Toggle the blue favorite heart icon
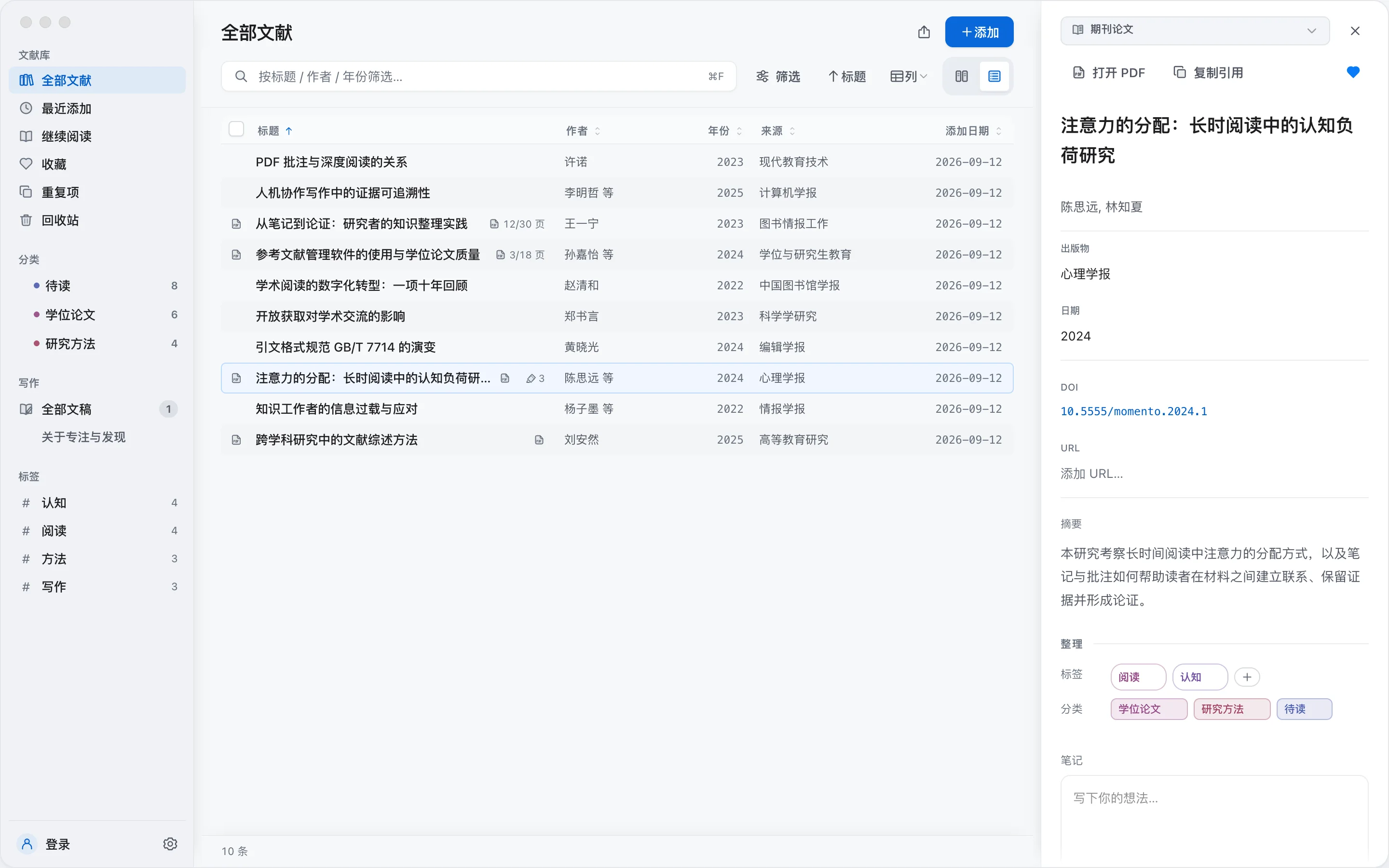The width and height of the screenshot is (1389, 868). coord(1353,72)
